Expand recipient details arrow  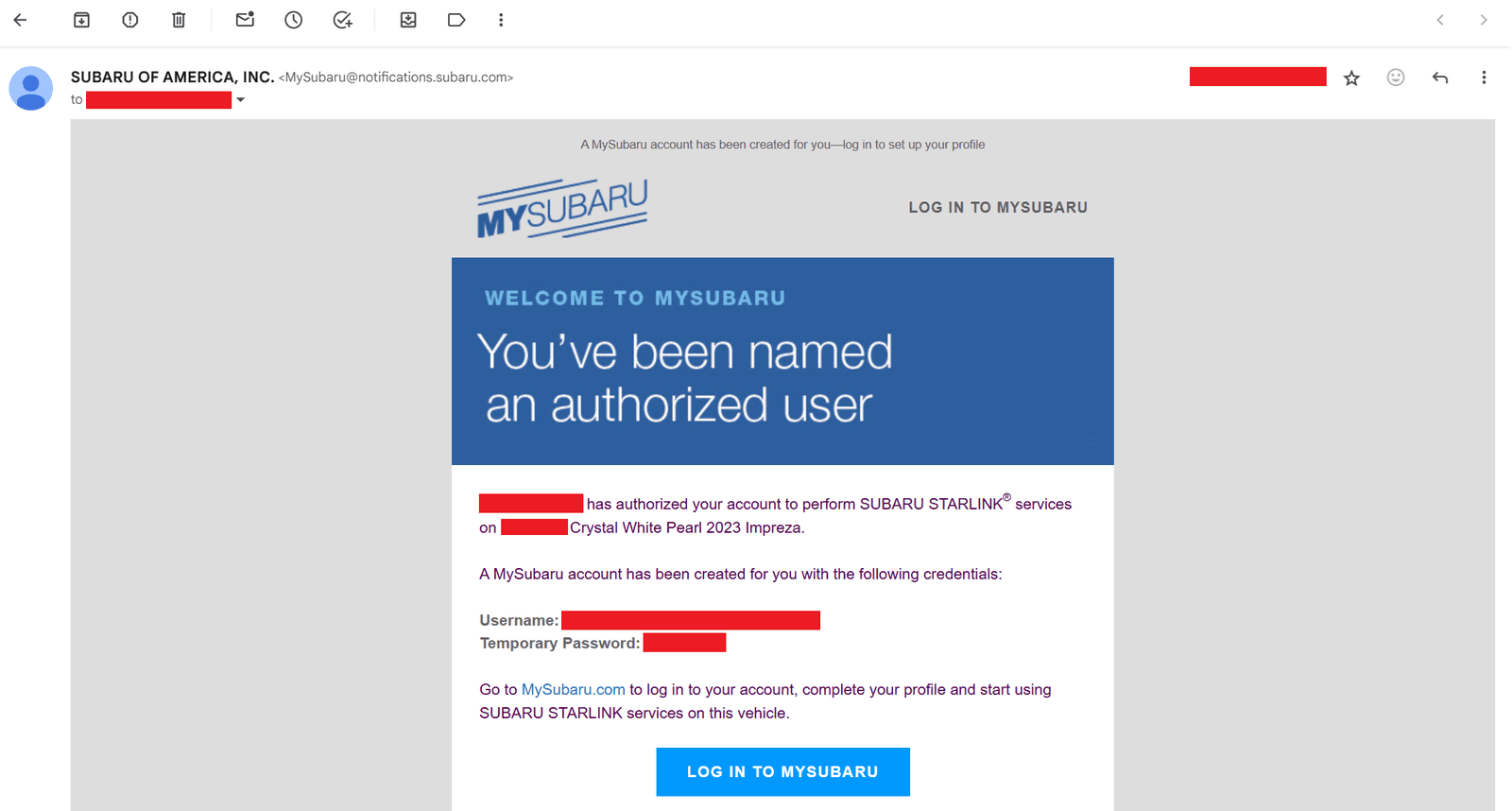click(241, 100)
